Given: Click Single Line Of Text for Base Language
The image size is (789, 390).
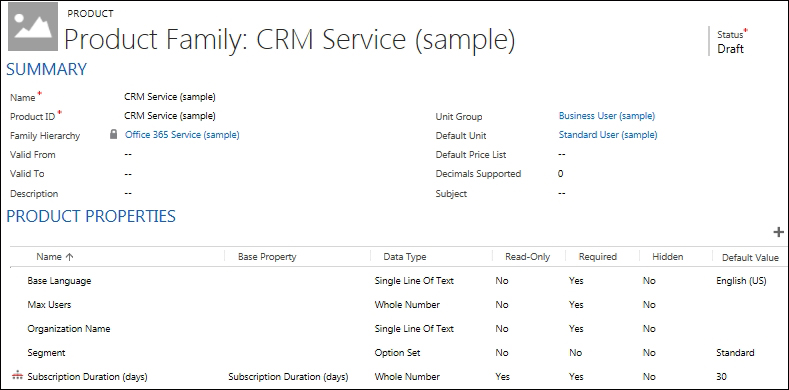Looking at the screenshot, I should (414, 281).
